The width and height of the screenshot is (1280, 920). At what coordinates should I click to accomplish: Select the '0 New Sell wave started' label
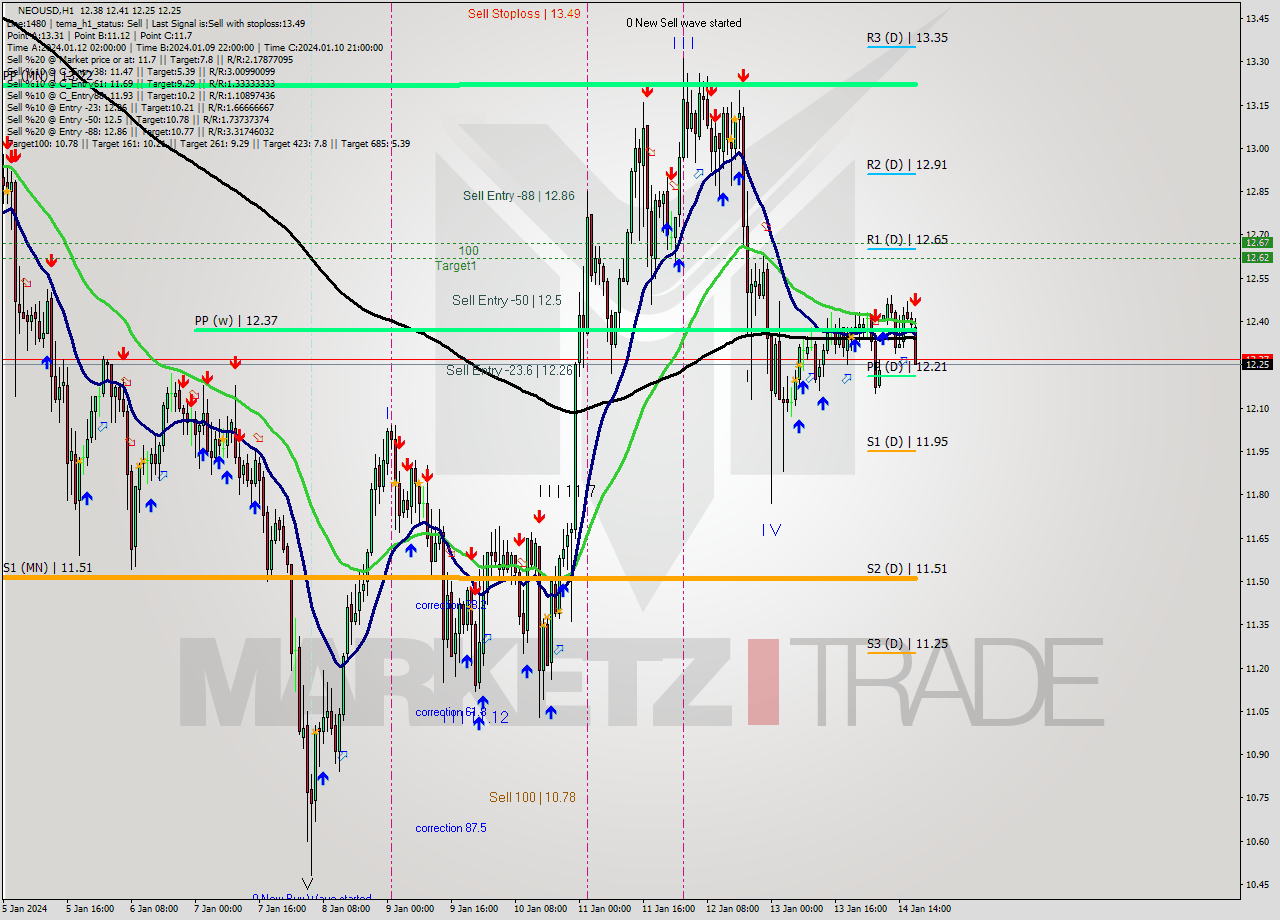tap(684, 23)
